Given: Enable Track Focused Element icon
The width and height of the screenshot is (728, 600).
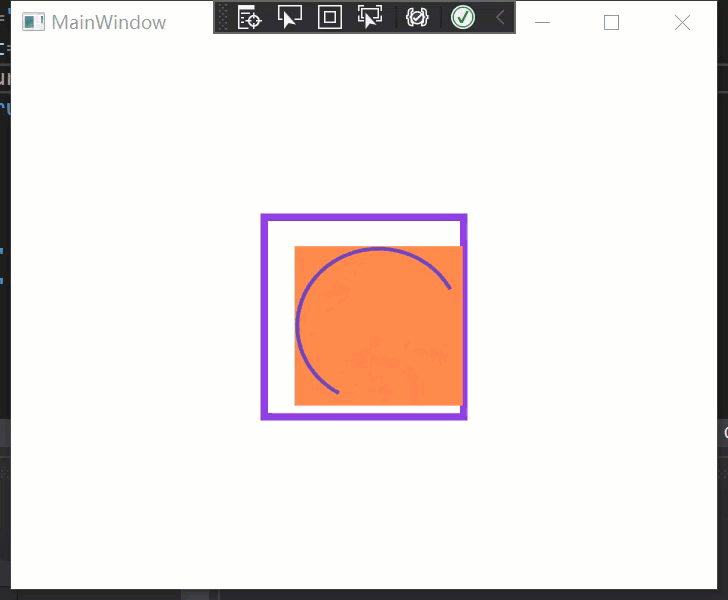Looking at the screenshot, I should point(370,17).
